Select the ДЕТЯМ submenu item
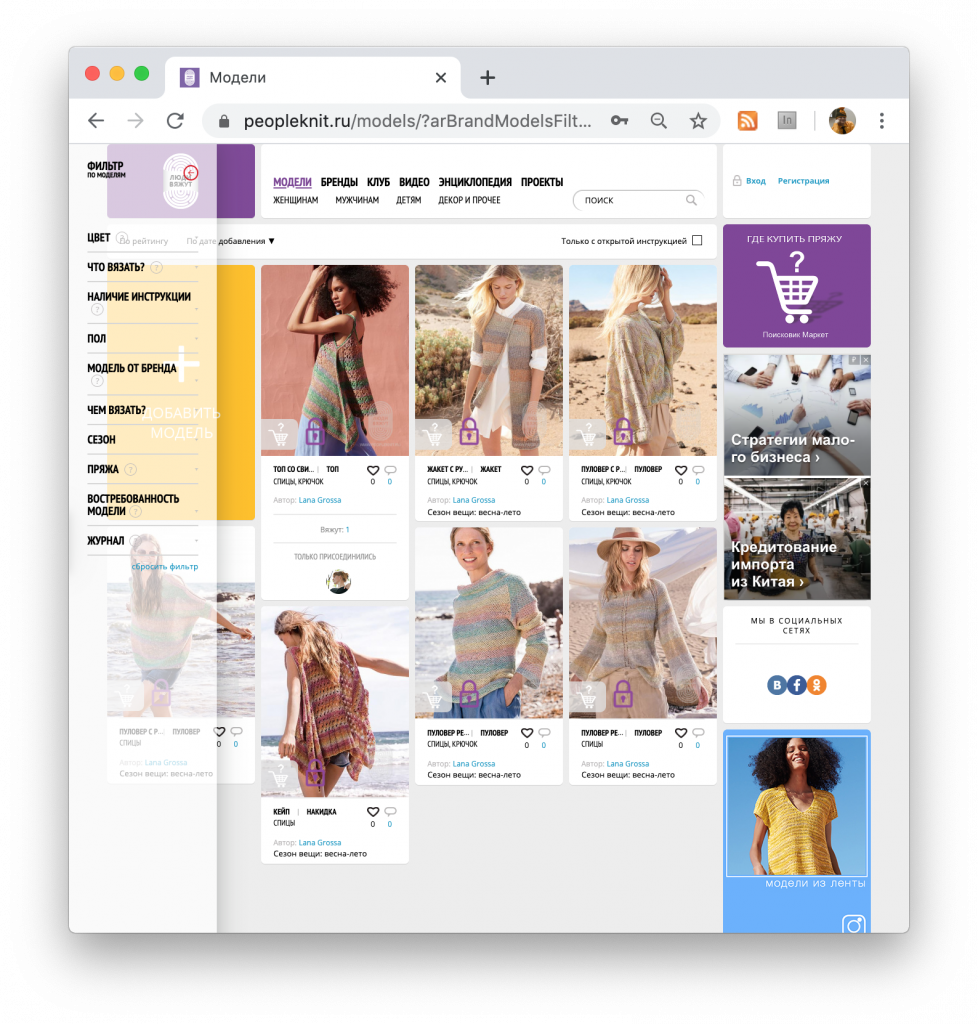Image resolution: width=978 pixels, height=1024 pixels. coord(409,200)
